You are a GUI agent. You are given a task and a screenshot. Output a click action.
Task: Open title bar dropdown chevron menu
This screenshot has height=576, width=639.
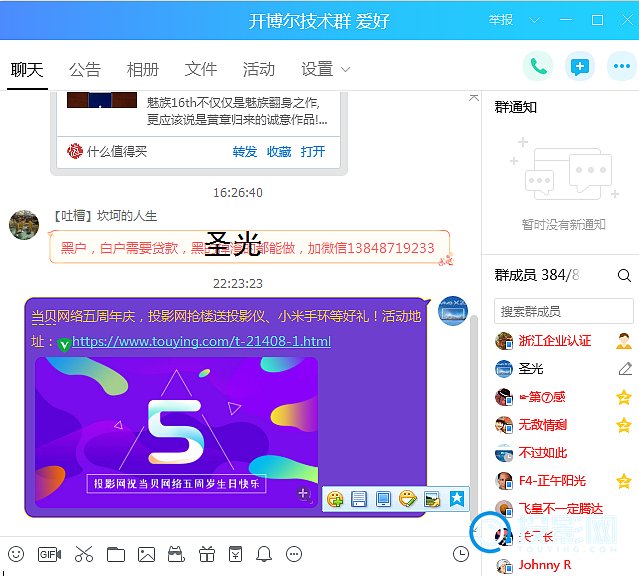click(534, 20)
